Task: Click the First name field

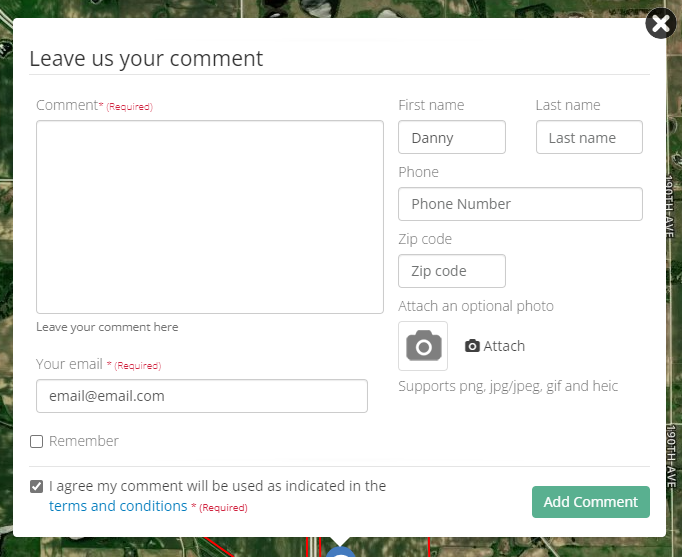Action: click(x=452, y=138)
